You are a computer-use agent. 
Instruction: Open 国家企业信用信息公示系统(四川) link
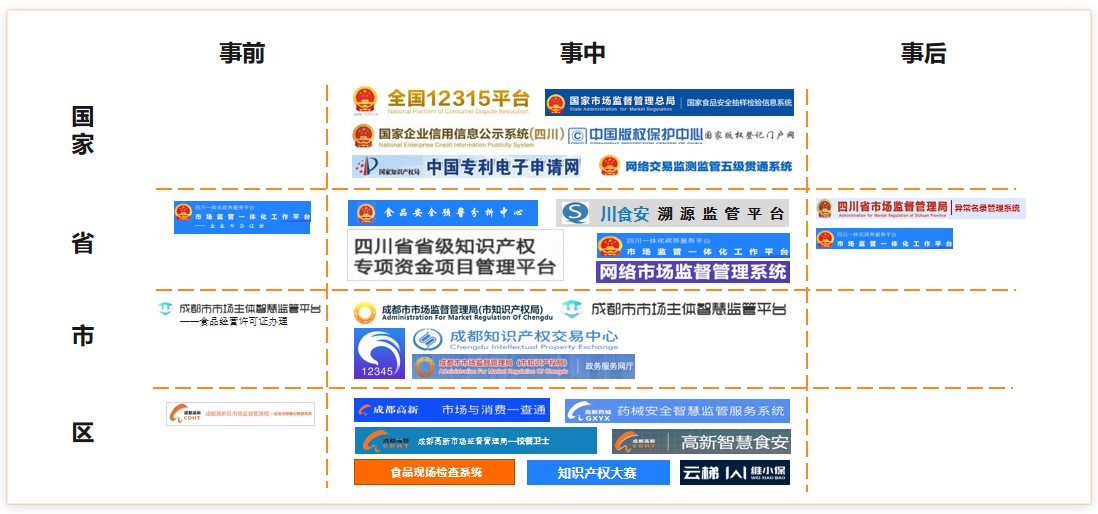[x=457, y=136]
